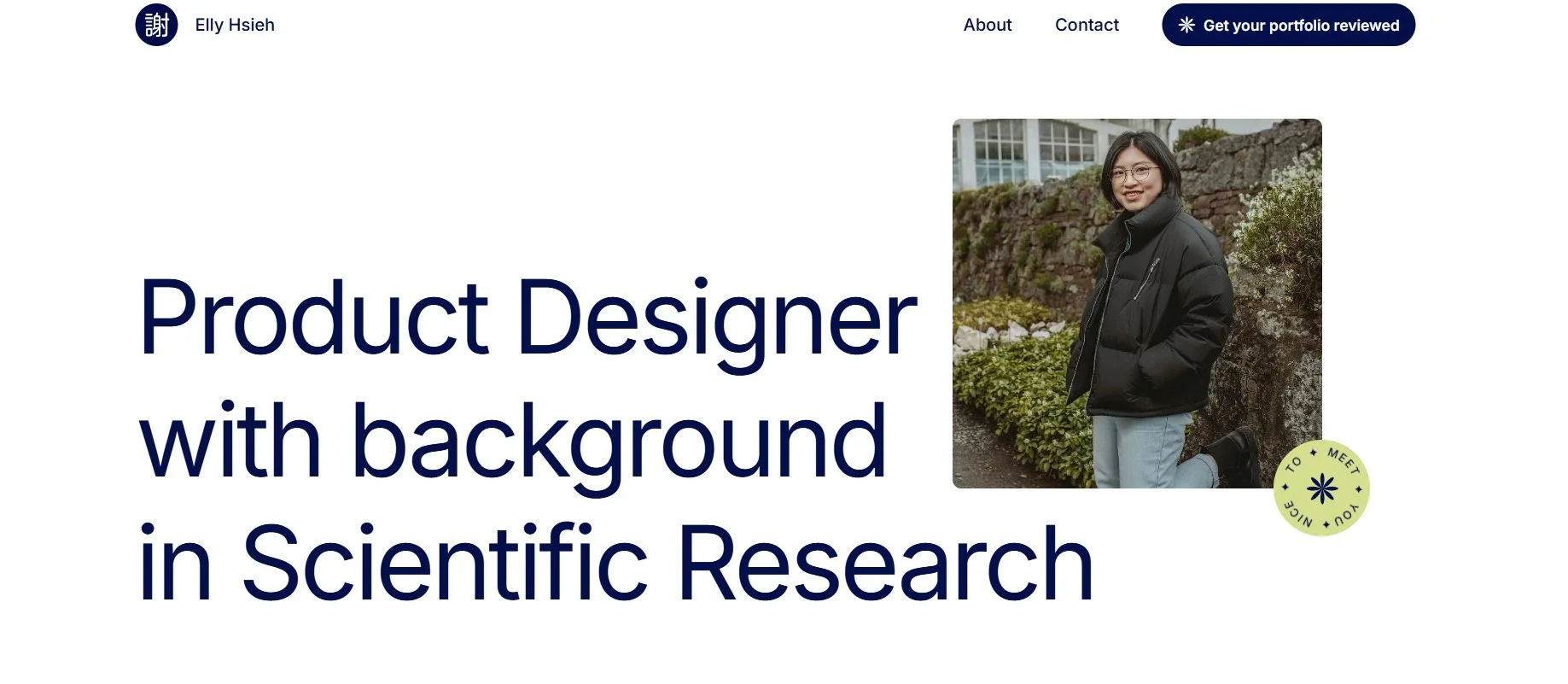
Task: Go to the About page
Action: (988, 25)
